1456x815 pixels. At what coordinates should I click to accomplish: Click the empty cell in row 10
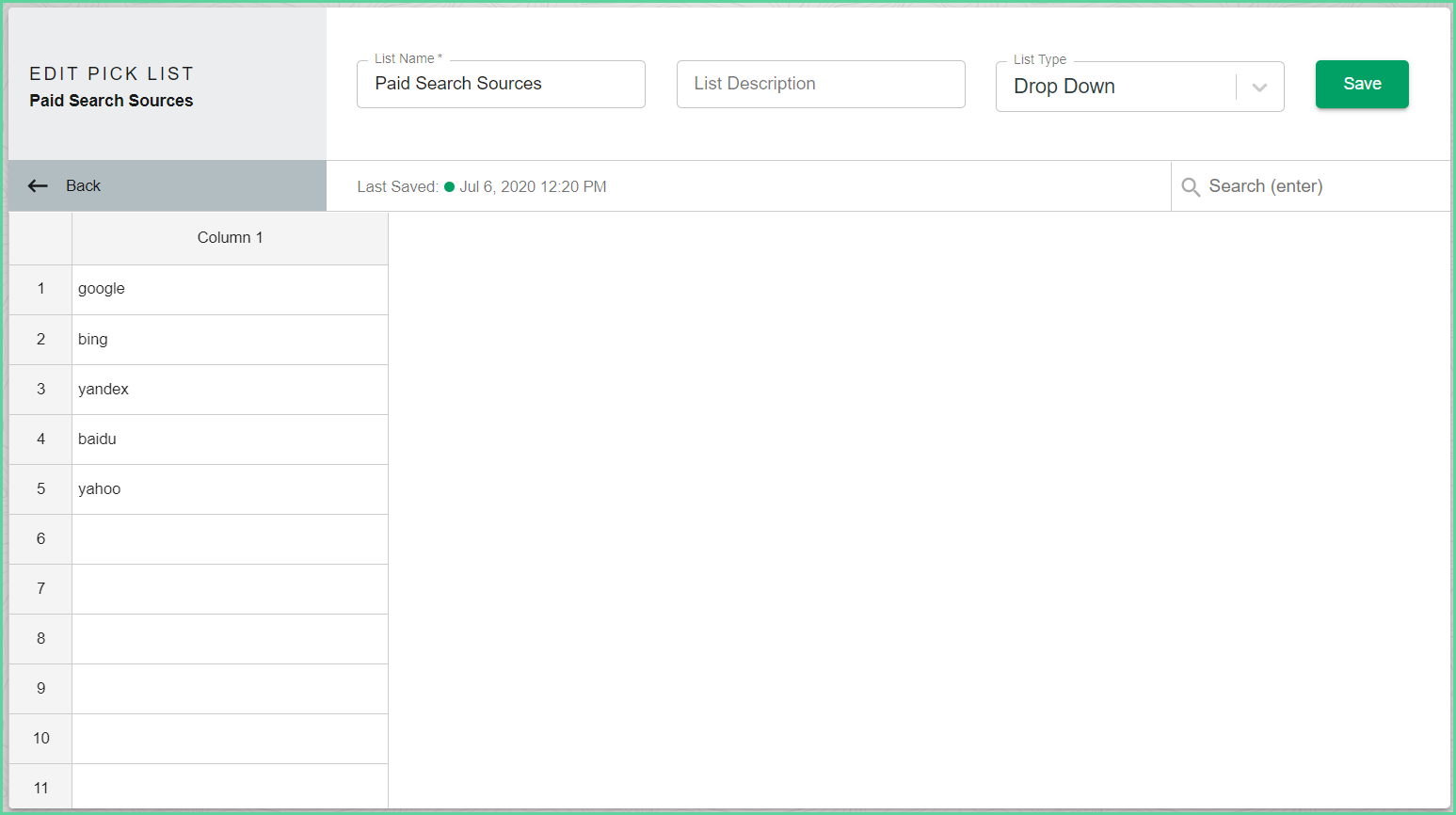(x=230, y=739)
